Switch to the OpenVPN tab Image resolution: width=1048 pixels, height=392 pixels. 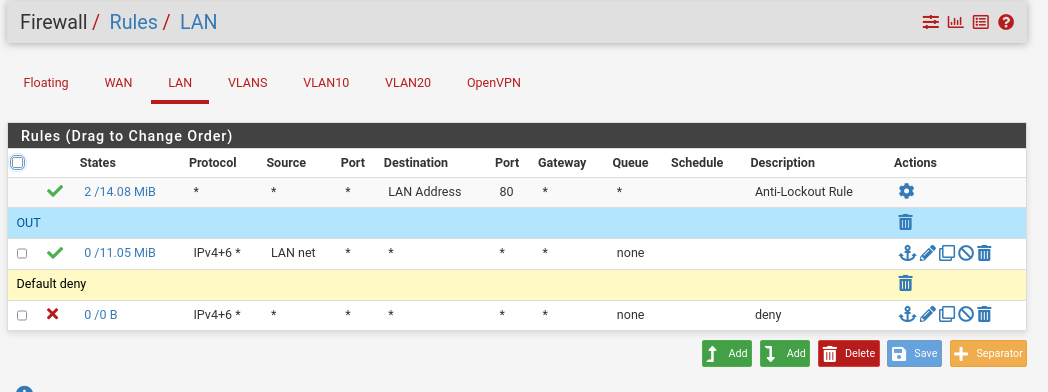click(494, 83)
